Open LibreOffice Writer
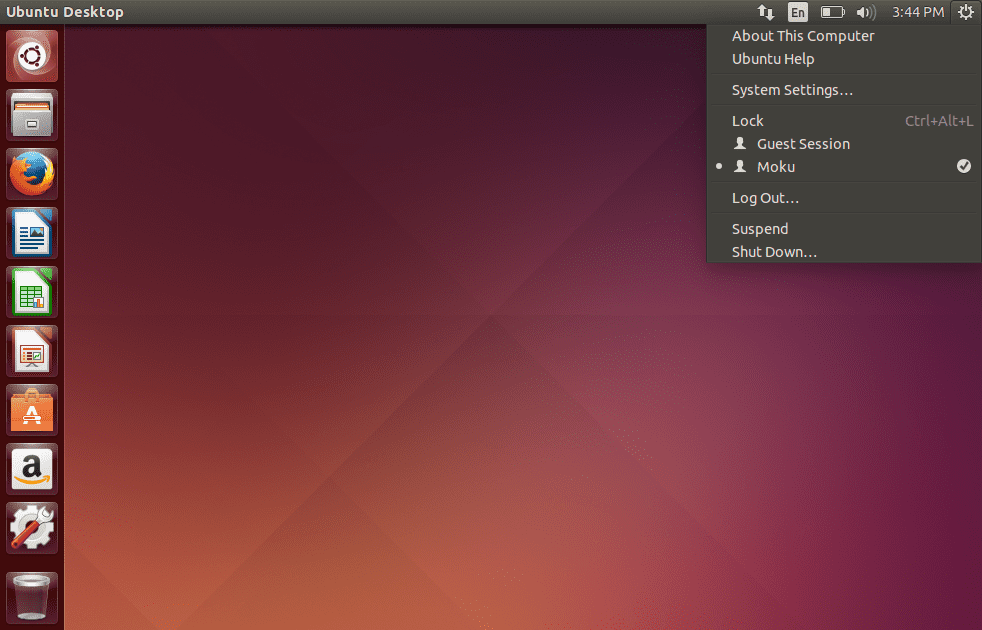This screenshot has width=982, height=630. pyautogui.click(x=32, y=233)
